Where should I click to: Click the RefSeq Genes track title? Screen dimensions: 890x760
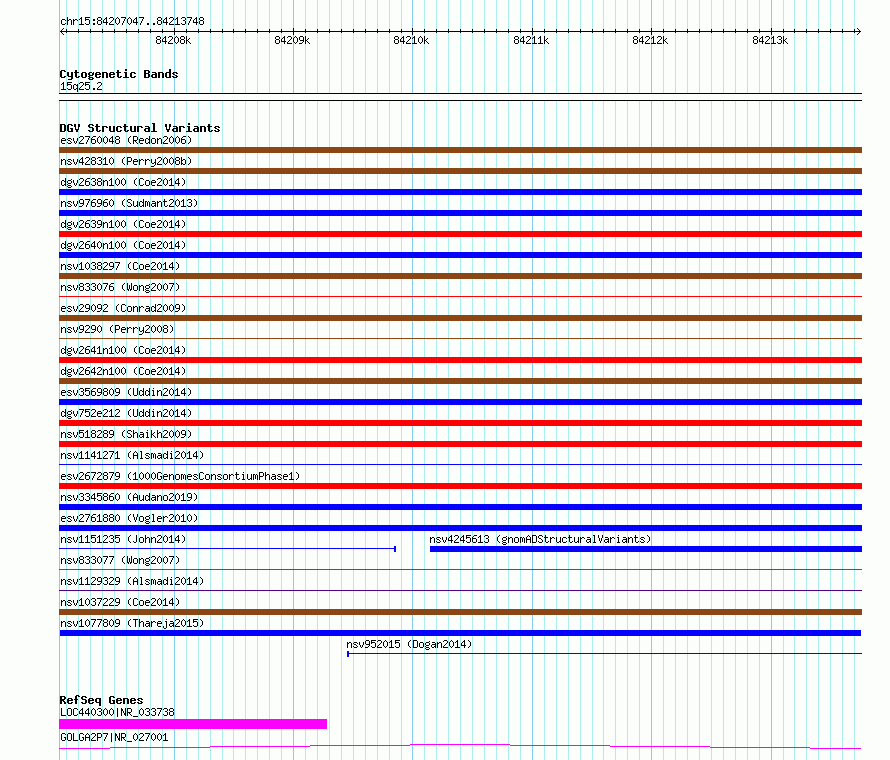[101, 700]
